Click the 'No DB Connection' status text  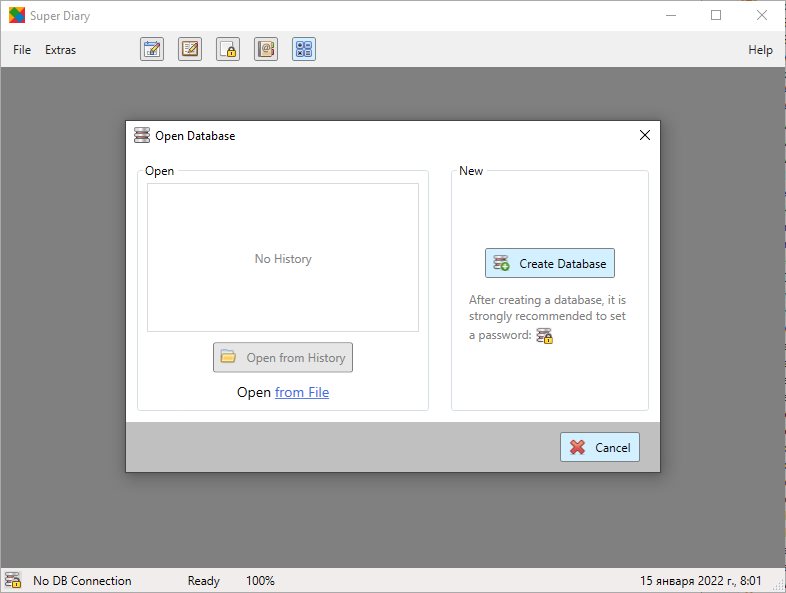pyautogui.click(x=82, y=580)
